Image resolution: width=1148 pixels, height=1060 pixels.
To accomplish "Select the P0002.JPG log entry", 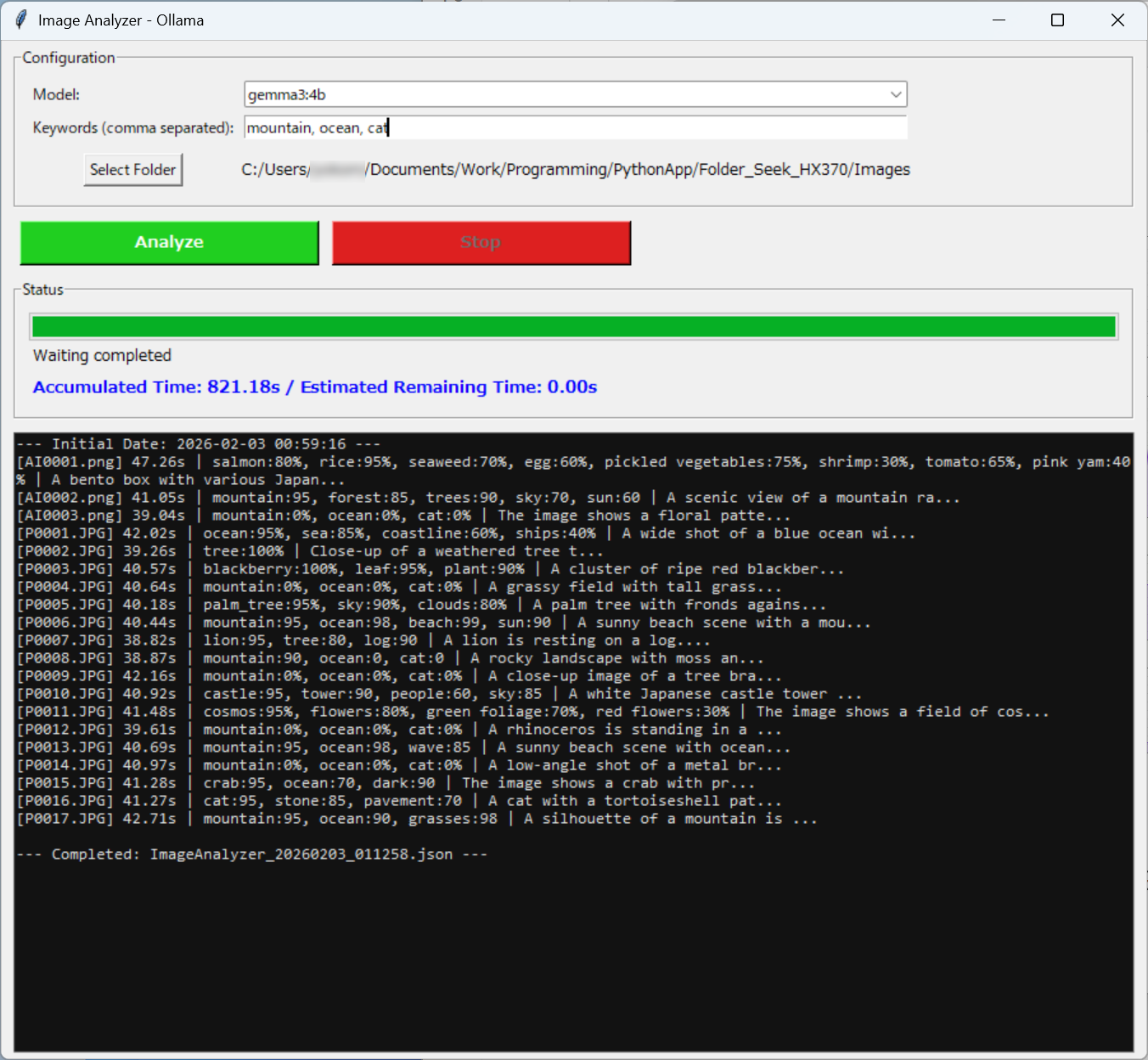I will 310,551.
